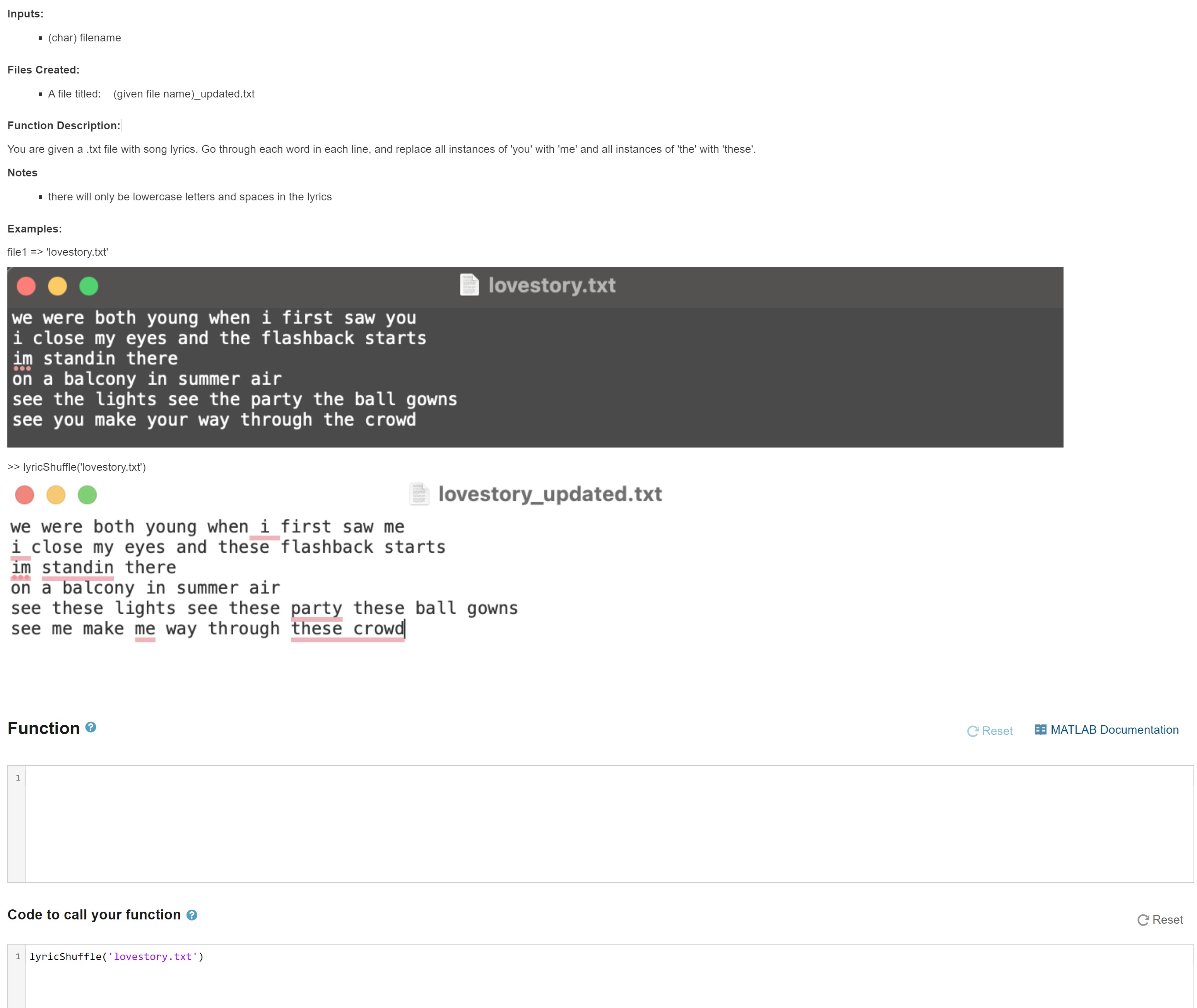The image size is (1197, 1008).
Task: Click the MATLAB Documentation book icon
Action: click(1040, 730)
